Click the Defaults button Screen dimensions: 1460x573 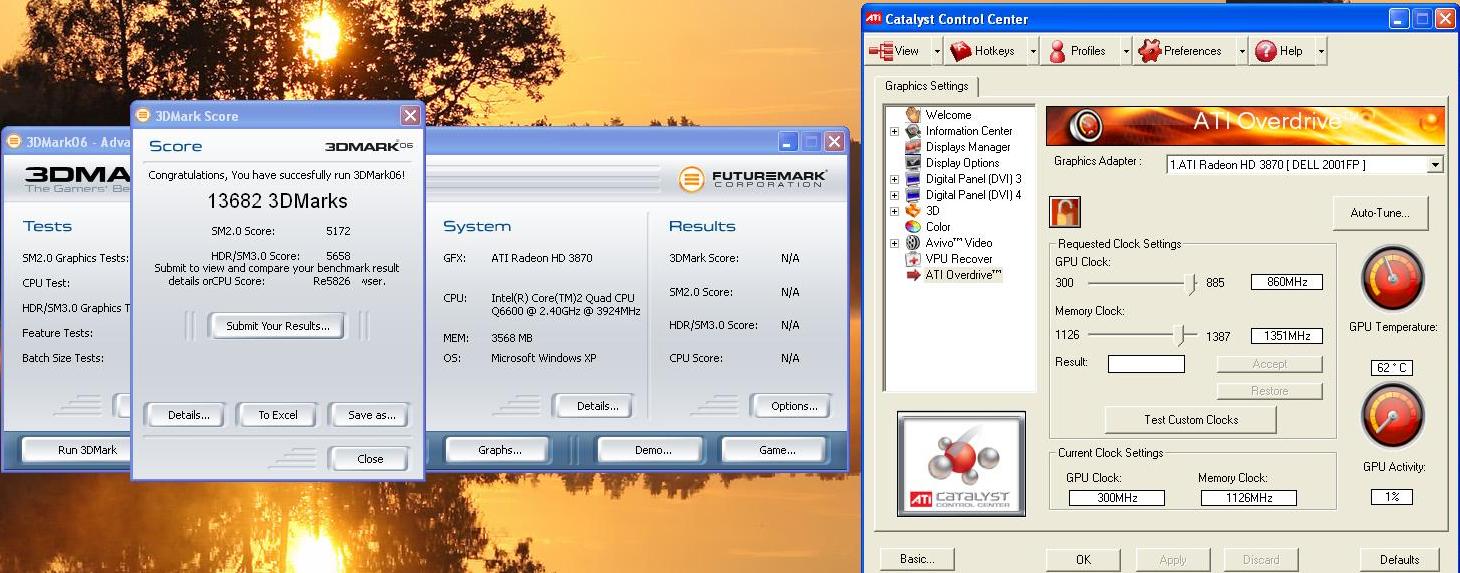click(x=1399, y=560)
